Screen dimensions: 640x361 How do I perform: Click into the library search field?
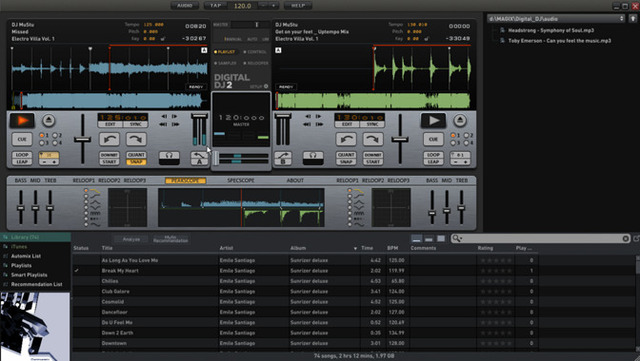pyautogui.click(x=541, y=238)
